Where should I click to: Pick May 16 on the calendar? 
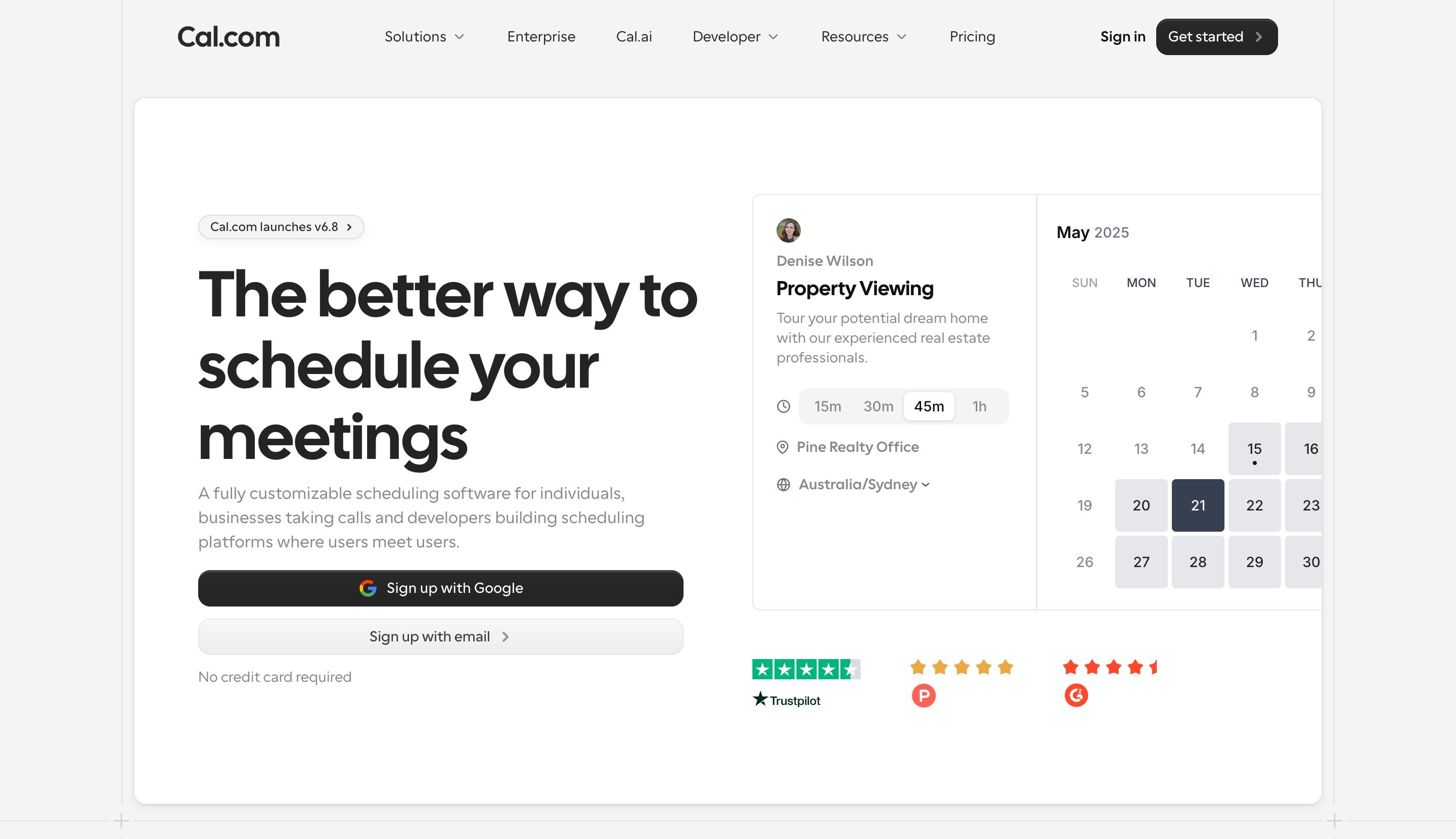pyautogui.click(x=1304, y=449)
